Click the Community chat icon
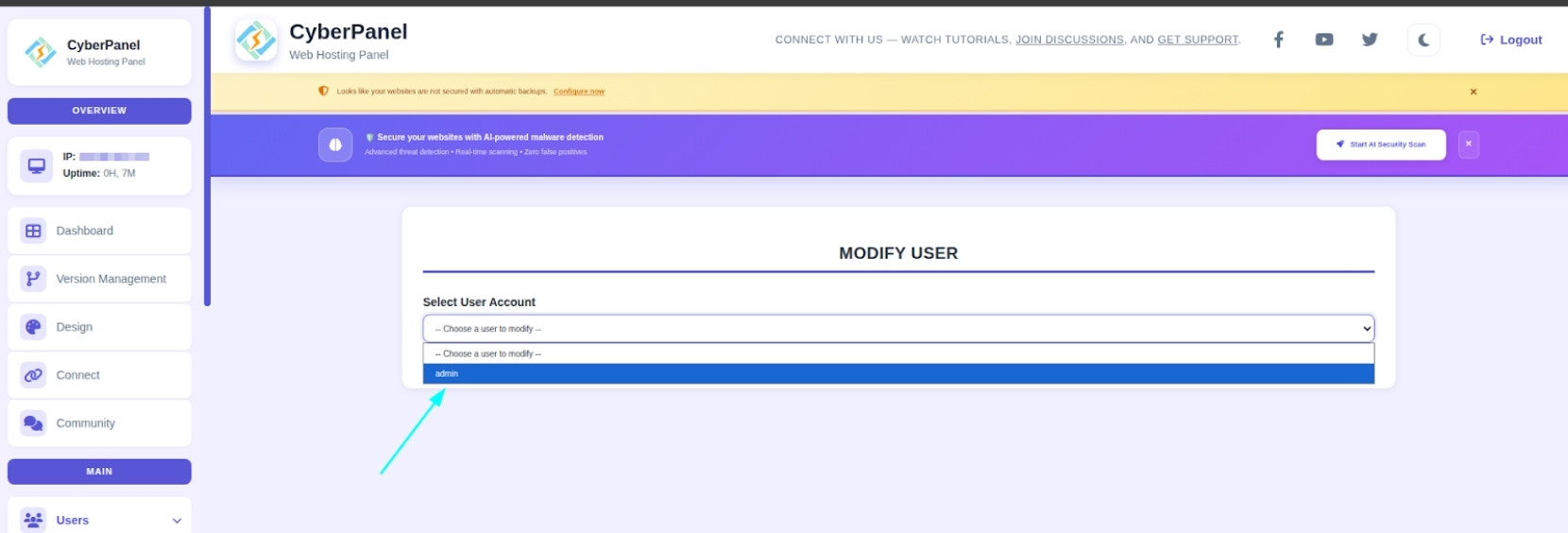This screenshot has width=1568, height=533. pos(34,423)
